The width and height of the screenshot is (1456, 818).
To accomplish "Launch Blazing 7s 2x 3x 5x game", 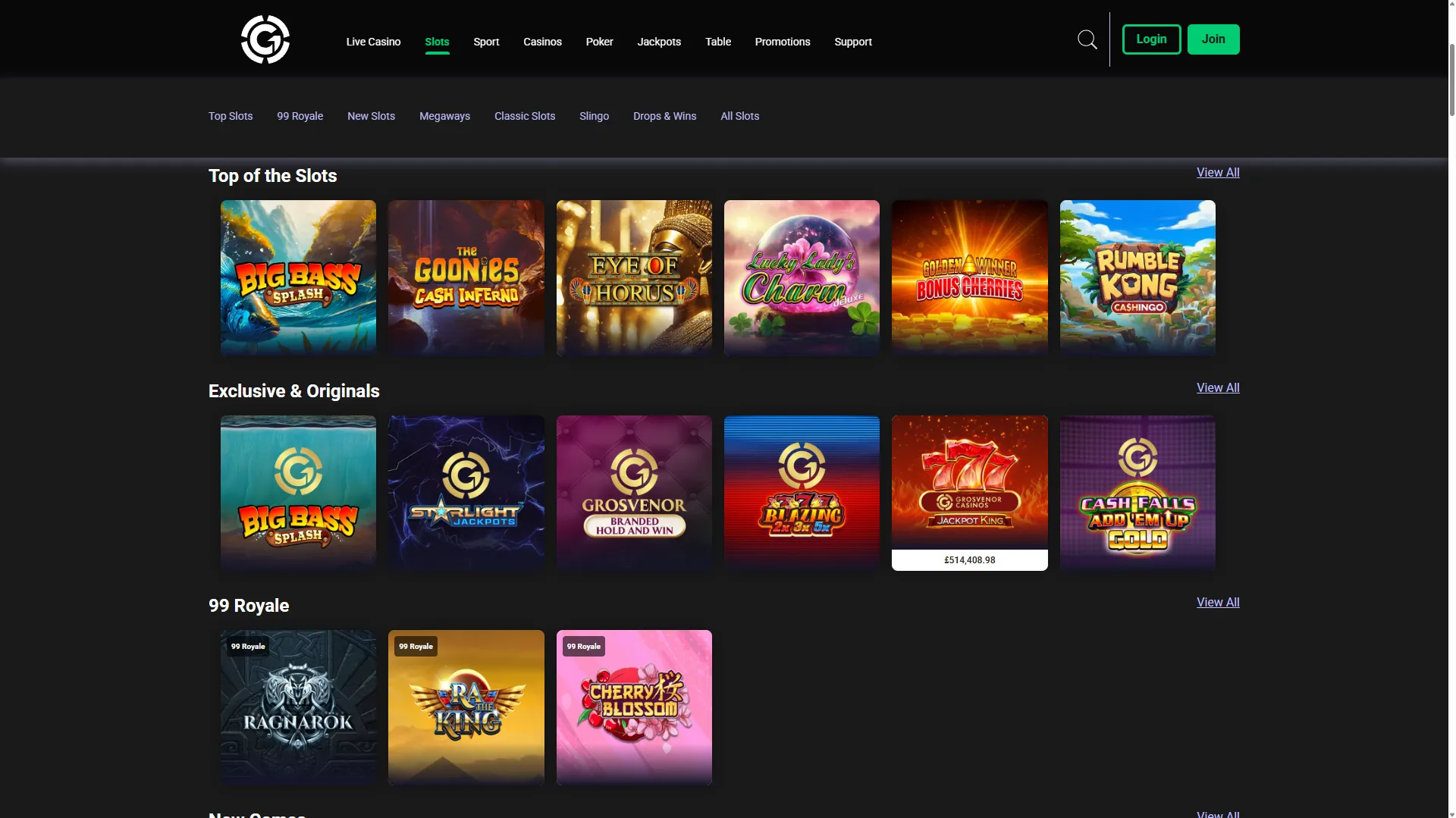I will click(x=802, y=493).
